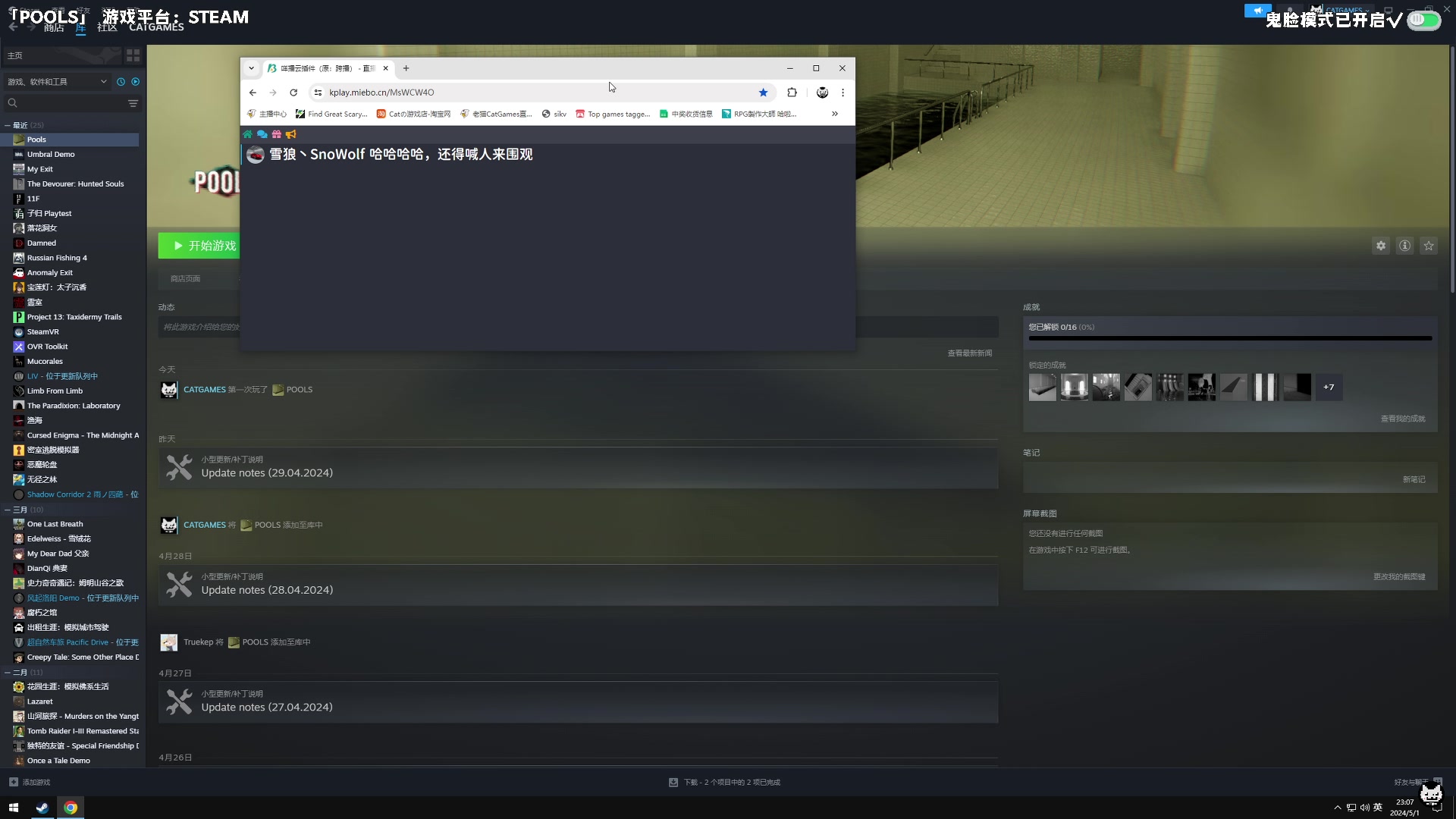This screenshot has height=819, width=1456.
Task: Toggle sort by recent activity clock
Action: pyautogui.click(x=121, y=82)
